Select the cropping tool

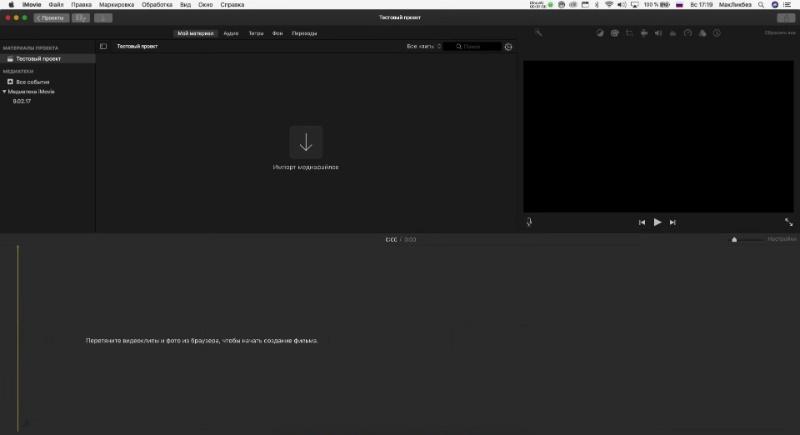(x=629, y=33)
